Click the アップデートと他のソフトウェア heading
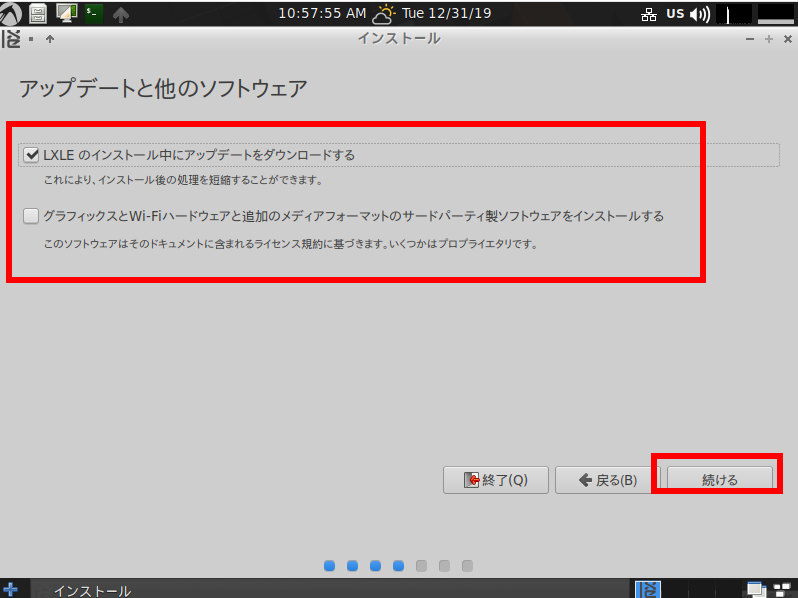Screen dimensions: 798x598 point(163,89)
